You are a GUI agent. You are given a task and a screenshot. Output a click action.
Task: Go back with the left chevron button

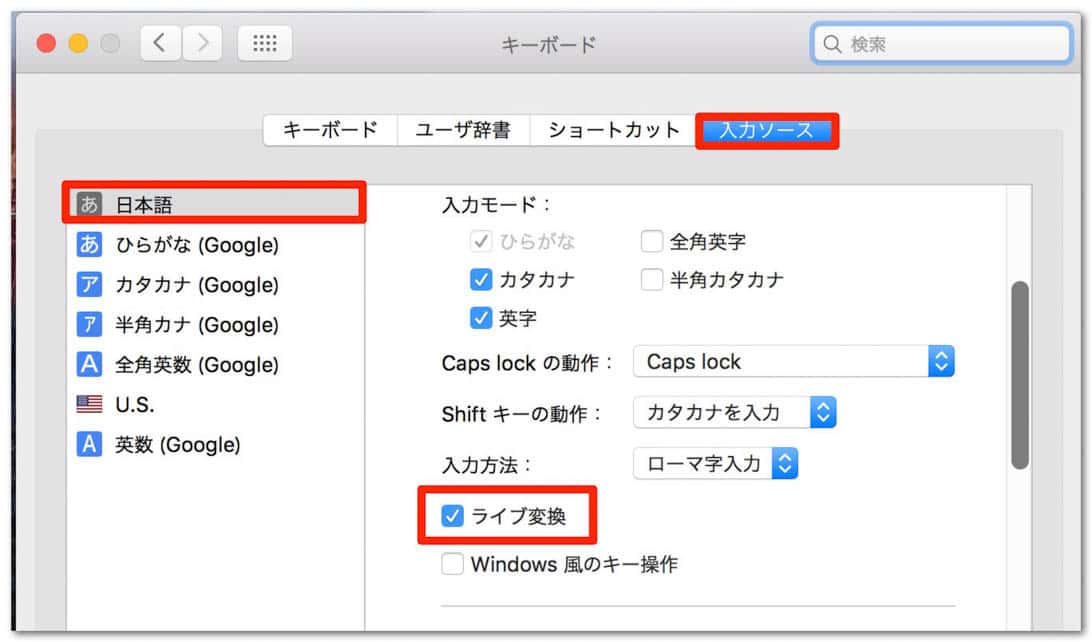(x=161, y=44)
